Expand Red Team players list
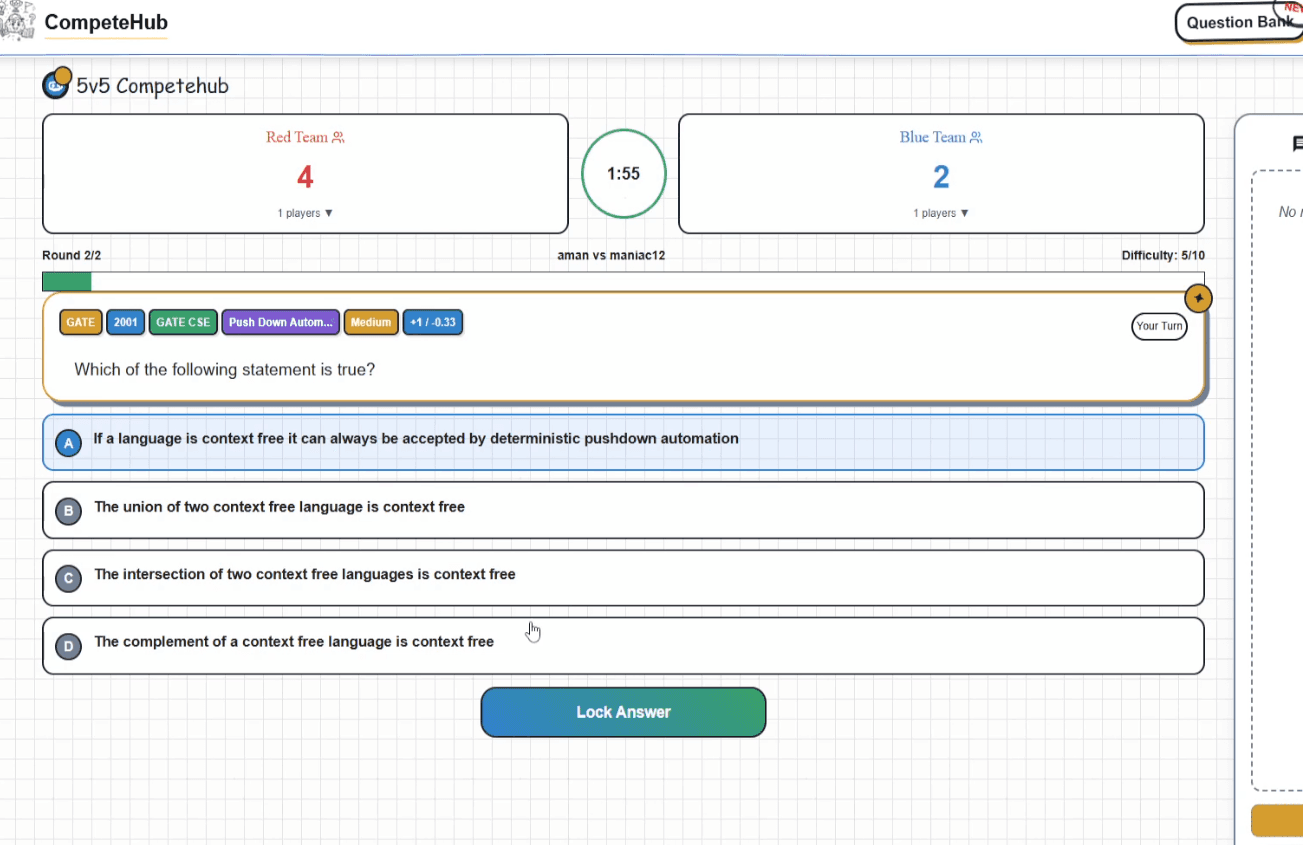This screenshot has height=845, width=1303. click(x=305, y=213)
